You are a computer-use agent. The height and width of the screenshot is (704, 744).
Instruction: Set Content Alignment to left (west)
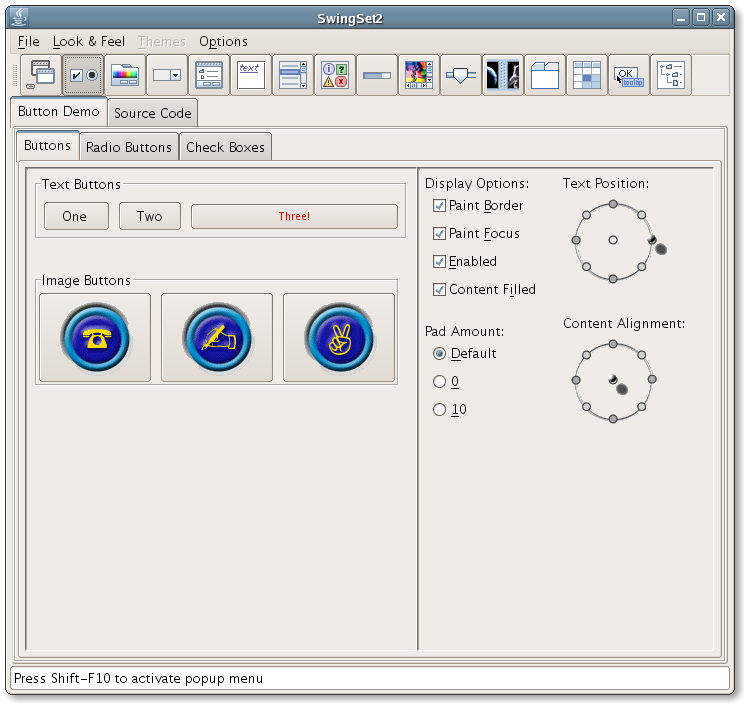tap(576, 380)
